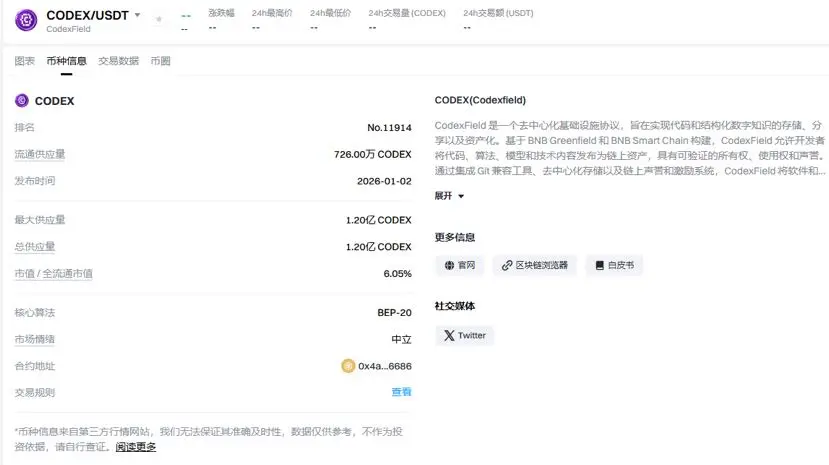This screenshot has height=465, width=829.
Task: Click the 726.00万 CODEX supply value
Action: point(373,154)
